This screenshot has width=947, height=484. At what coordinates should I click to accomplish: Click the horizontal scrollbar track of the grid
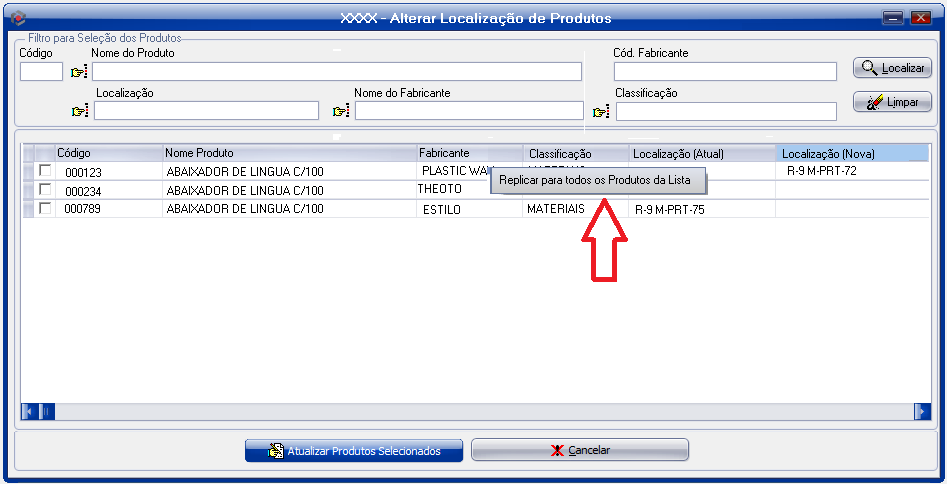[x=480, y=411]
